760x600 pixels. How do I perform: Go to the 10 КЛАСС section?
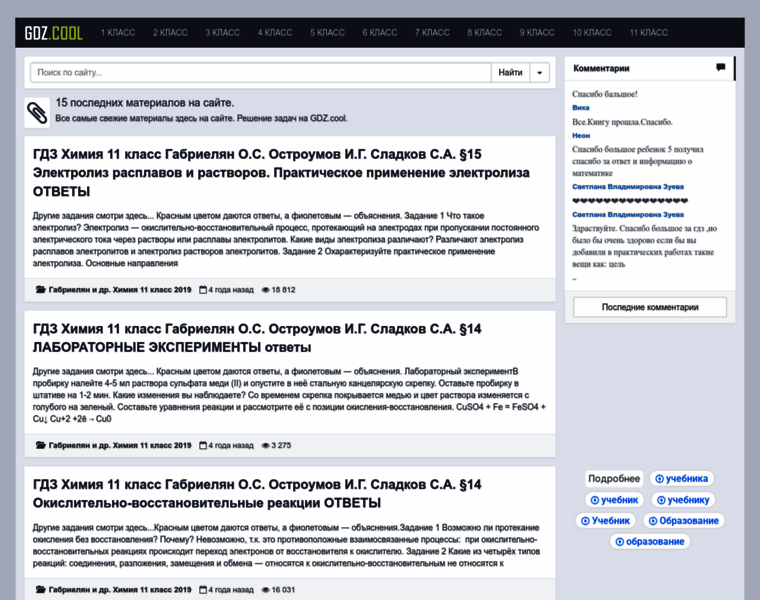pyautogui.click(x=592, y=32)
